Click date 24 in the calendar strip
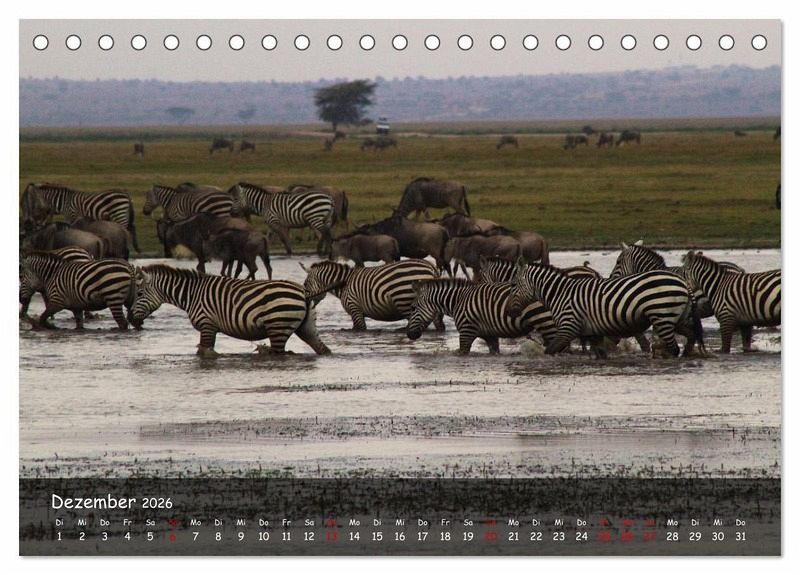This screenshot has height=575, width=800. 582,536
